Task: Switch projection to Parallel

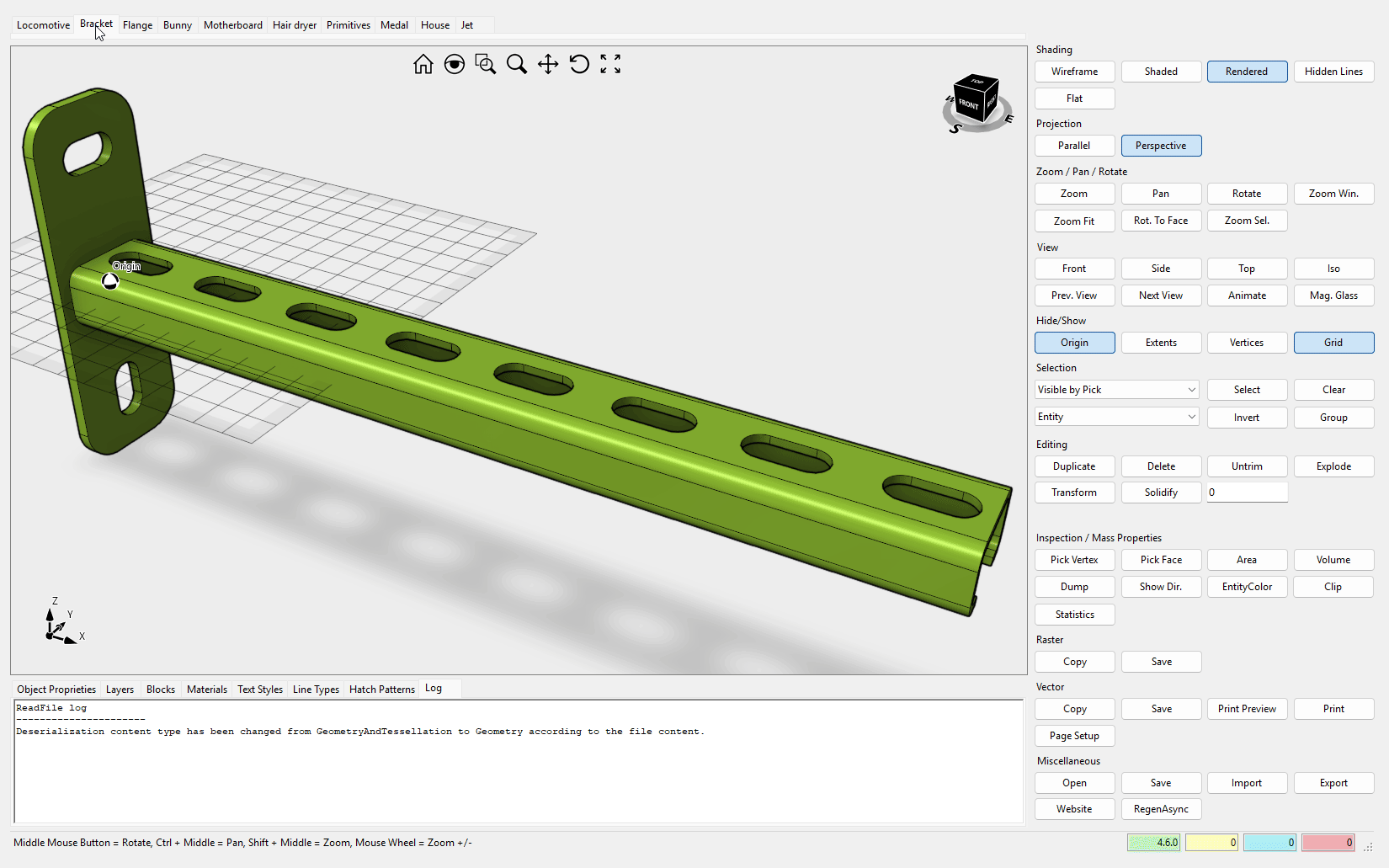Action: pos(1074,146)
